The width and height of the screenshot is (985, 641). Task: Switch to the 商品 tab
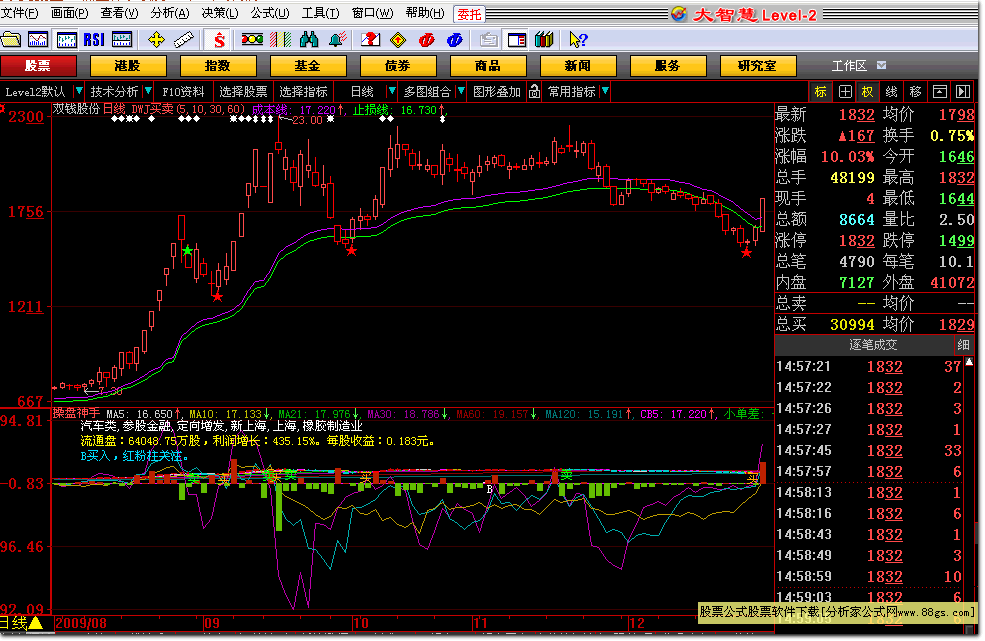488,65
